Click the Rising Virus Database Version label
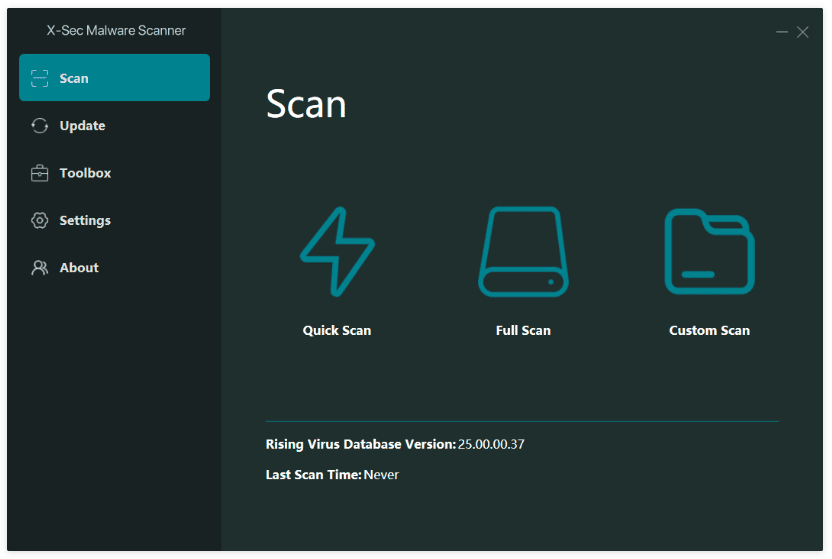The height and width of the screenshot is (559, 832). pos(361,444)
